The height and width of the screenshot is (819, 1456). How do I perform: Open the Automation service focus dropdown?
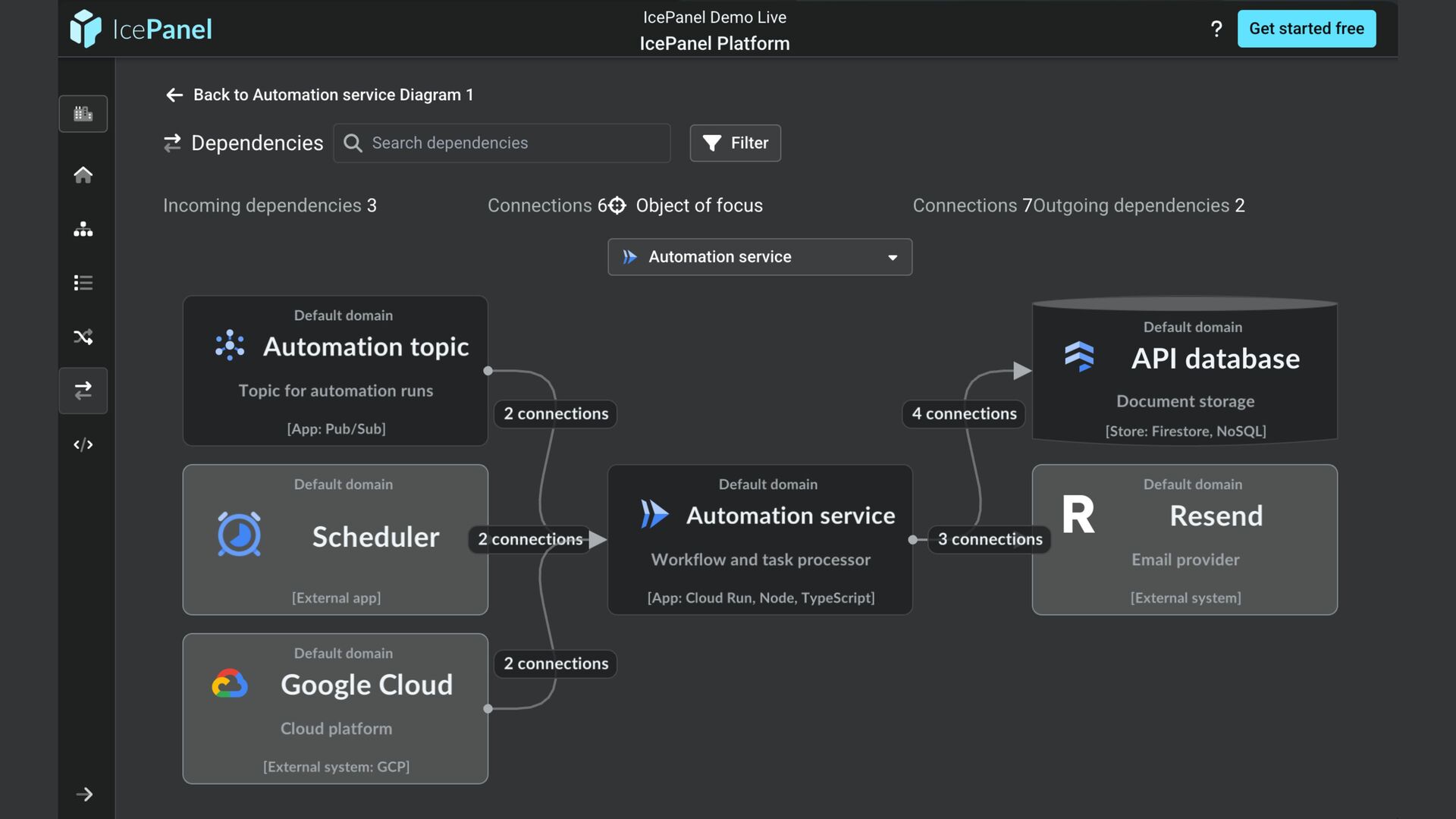coord(760,257)
